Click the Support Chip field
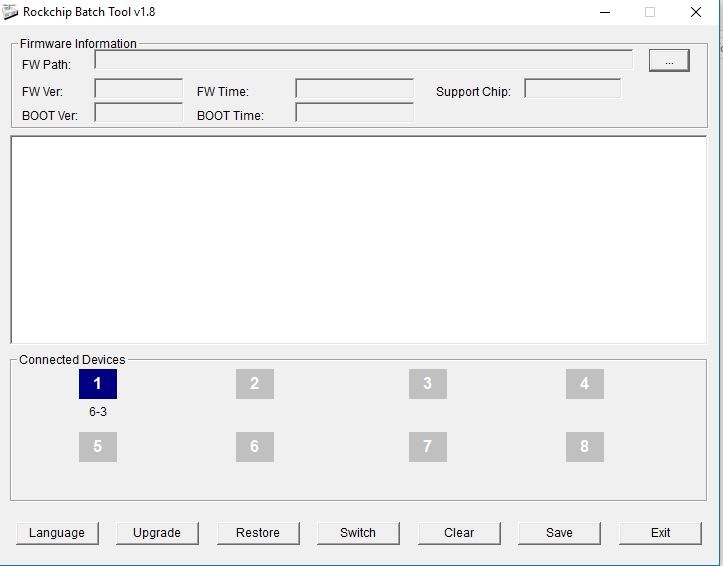 click(x=572, y=89)
